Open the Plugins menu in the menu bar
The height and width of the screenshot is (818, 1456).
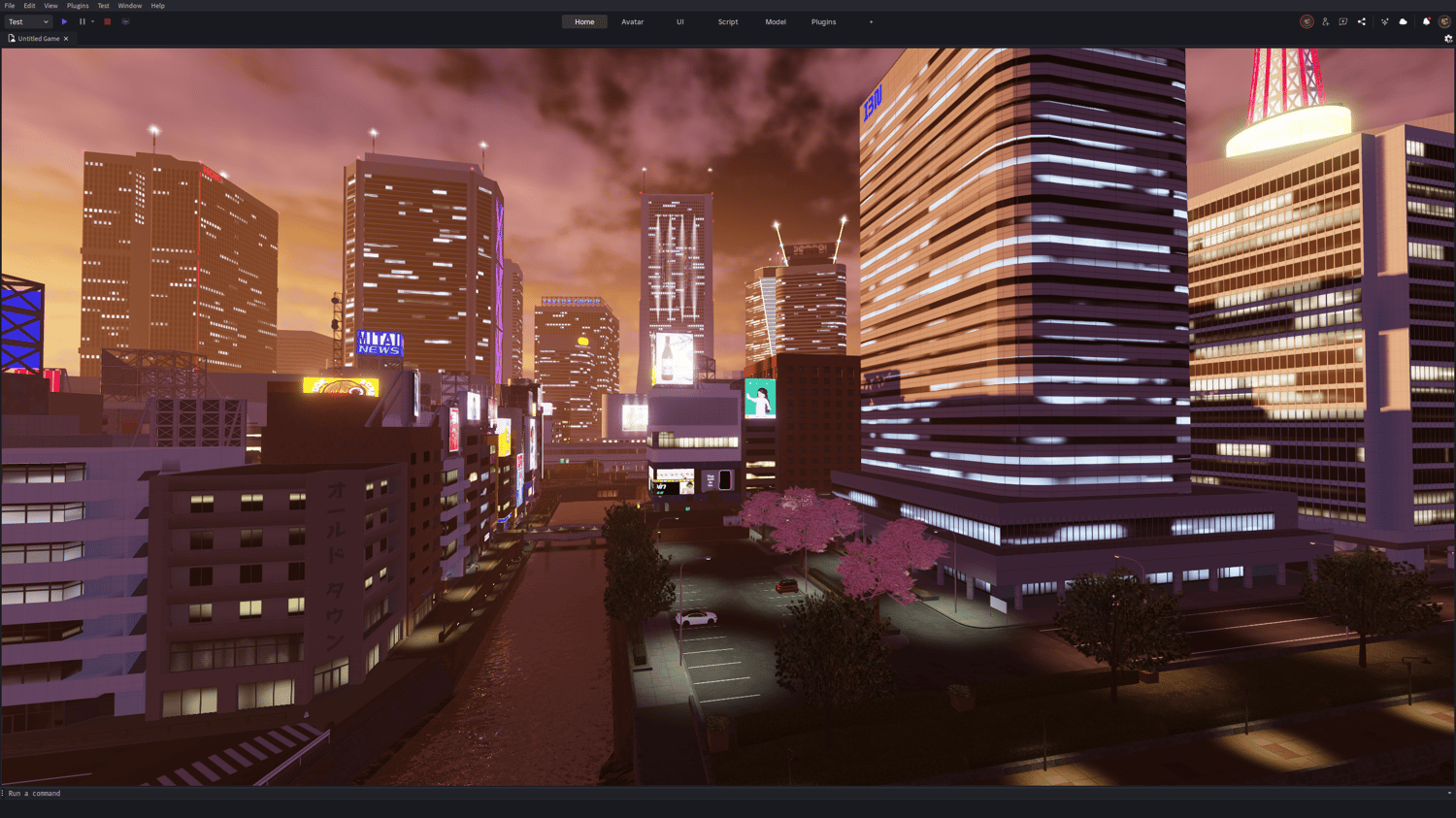pos(78,6)
